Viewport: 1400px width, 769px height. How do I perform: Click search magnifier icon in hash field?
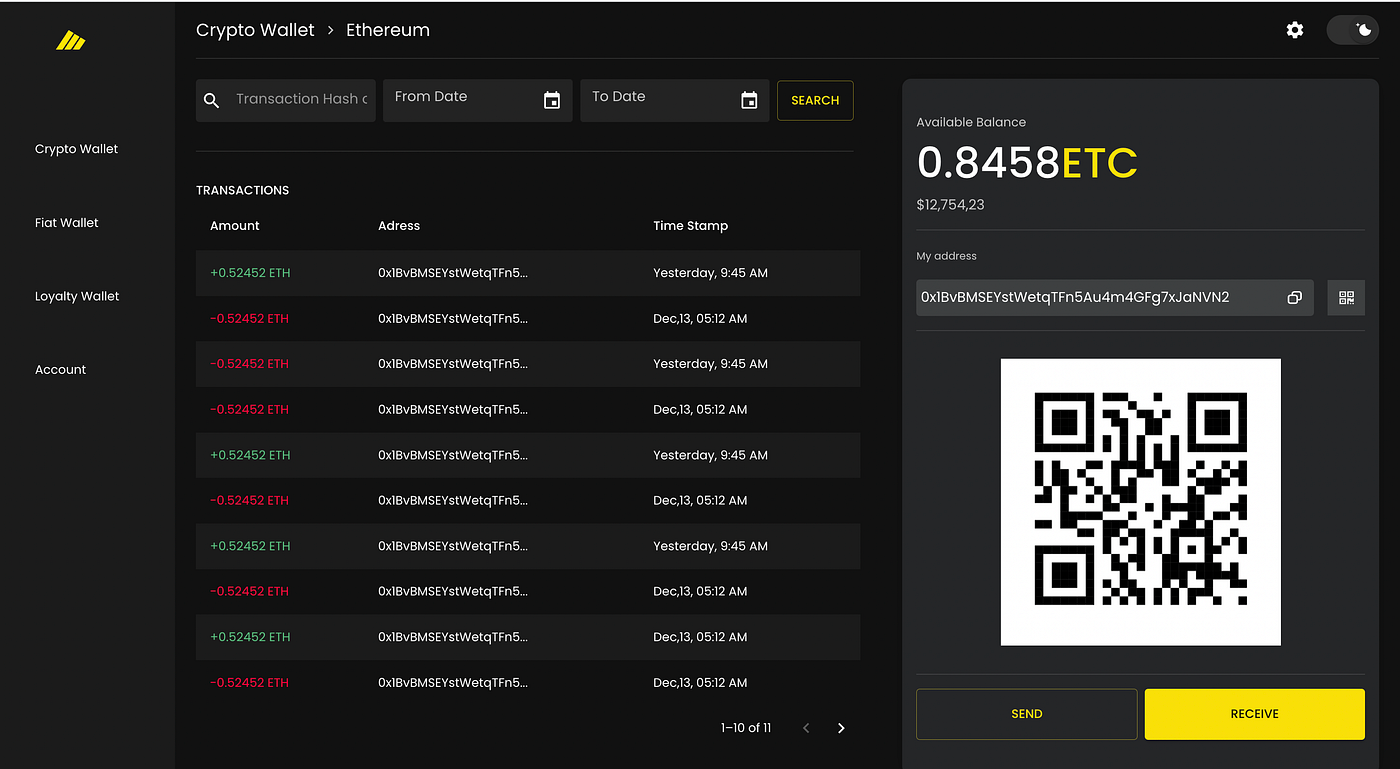point(211,100)
